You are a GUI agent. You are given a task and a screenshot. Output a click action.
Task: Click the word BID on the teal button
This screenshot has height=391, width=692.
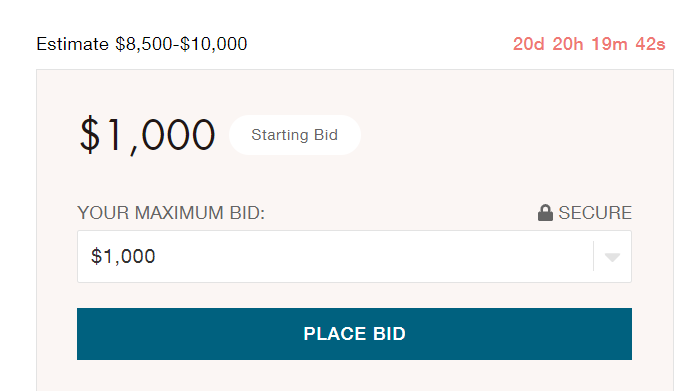[x=389, y=334]
